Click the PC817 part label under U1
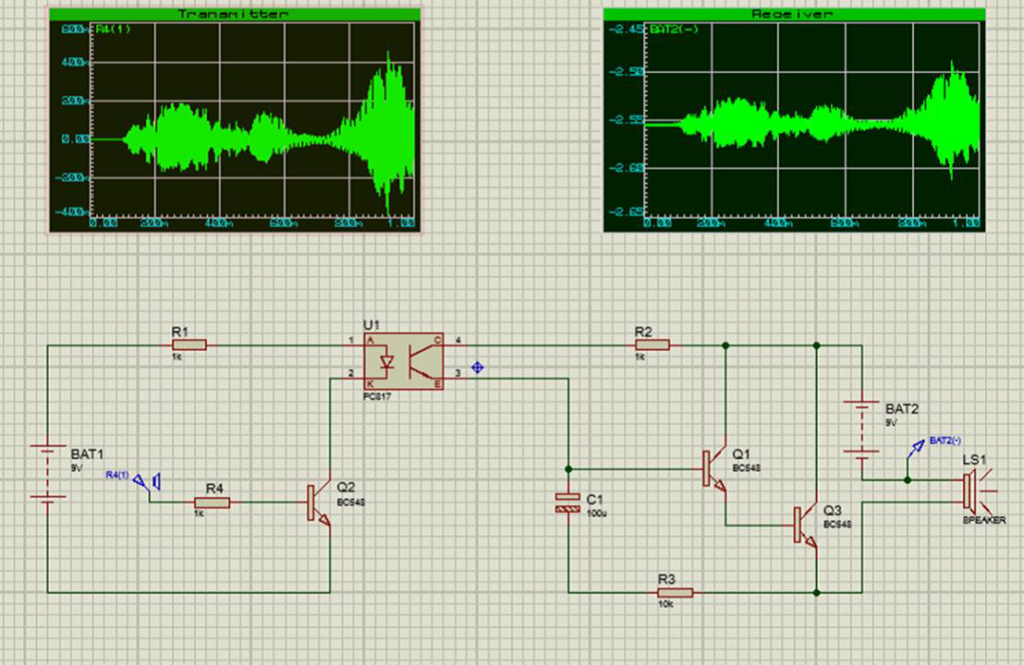Viewport: 1024px width, 665px height. pos(377,397)
